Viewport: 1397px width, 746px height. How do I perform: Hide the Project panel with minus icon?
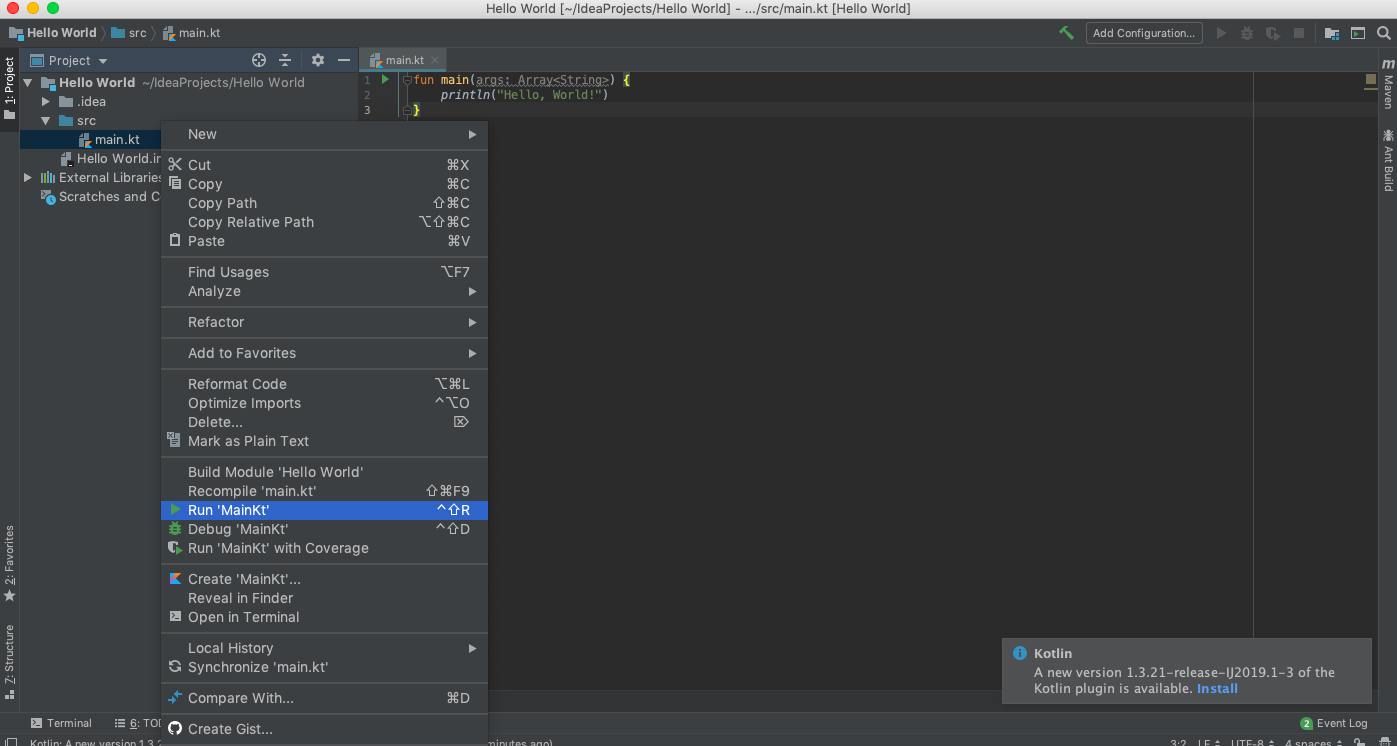tap(344, 60)
